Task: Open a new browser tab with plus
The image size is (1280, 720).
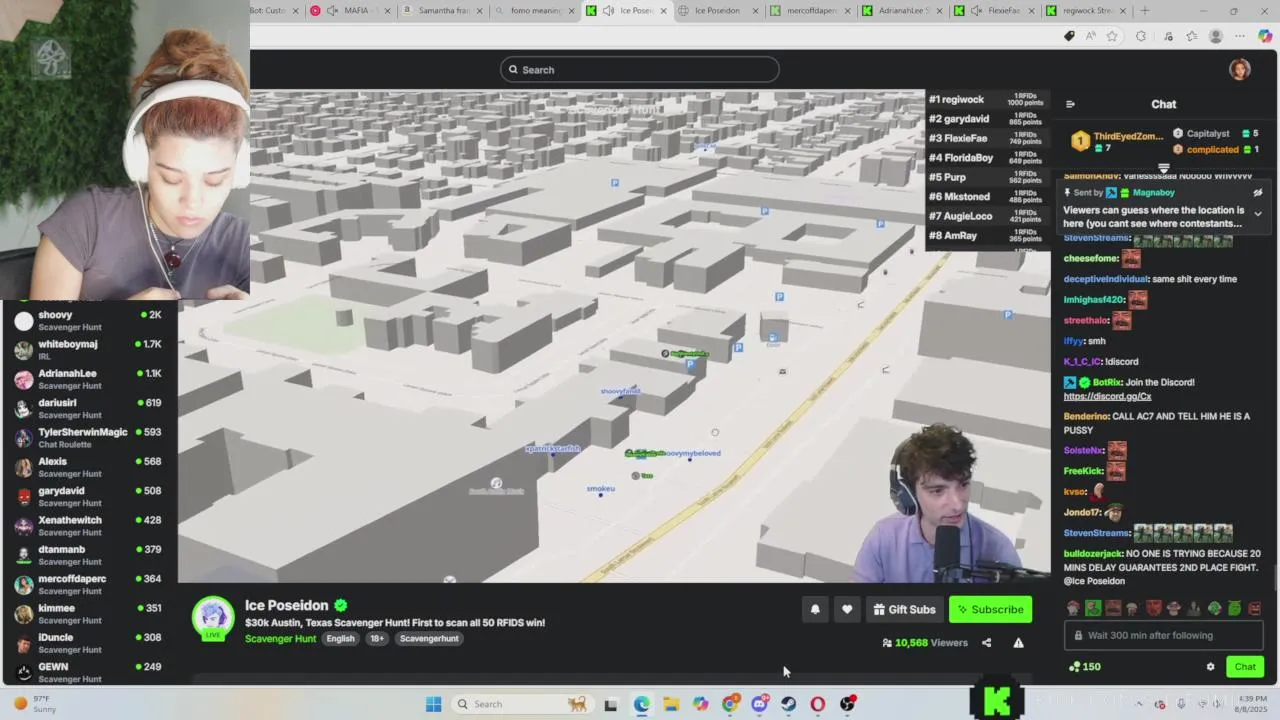Action: pyautogui.click(x=1145, y=11)
